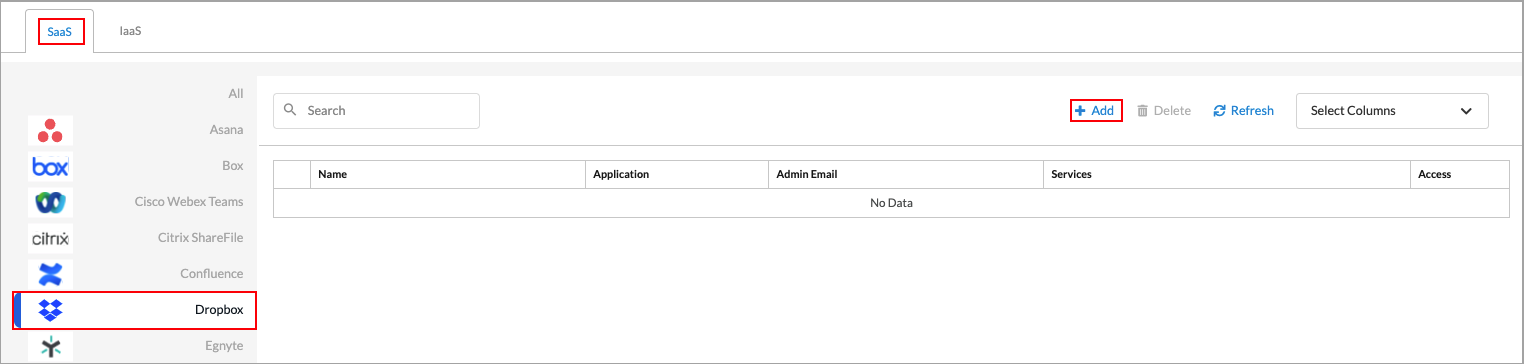Screen dimensions: 1524x364
Task: Click the Asana logo icon
Action: tap(50, 130)
